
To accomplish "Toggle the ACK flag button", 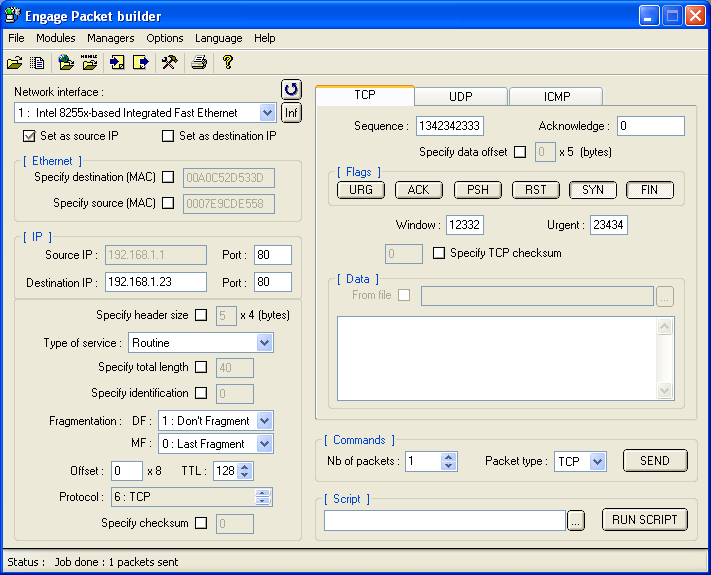I will coord(419,190).
